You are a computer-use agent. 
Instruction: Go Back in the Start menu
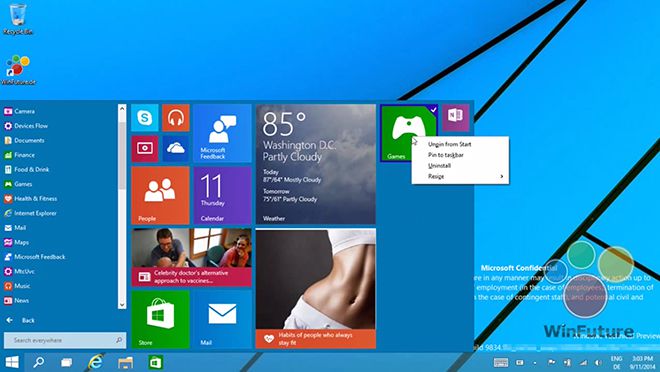20,320
